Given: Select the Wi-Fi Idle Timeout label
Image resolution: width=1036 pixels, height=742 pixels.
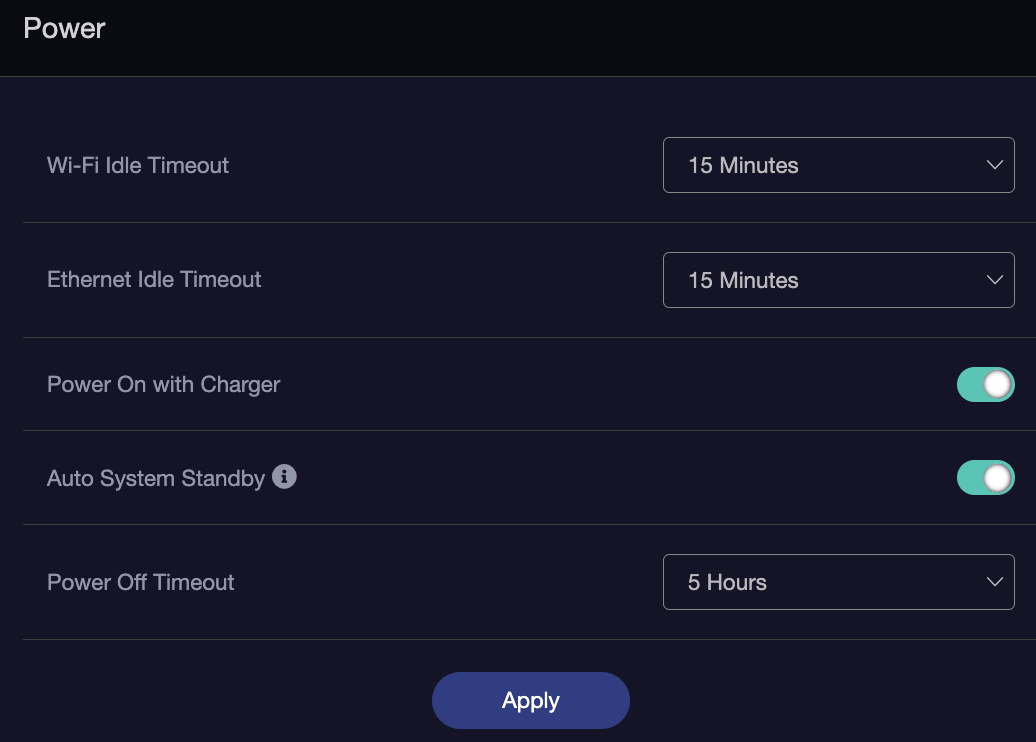Looking at the screenshot, I should 137,165.
